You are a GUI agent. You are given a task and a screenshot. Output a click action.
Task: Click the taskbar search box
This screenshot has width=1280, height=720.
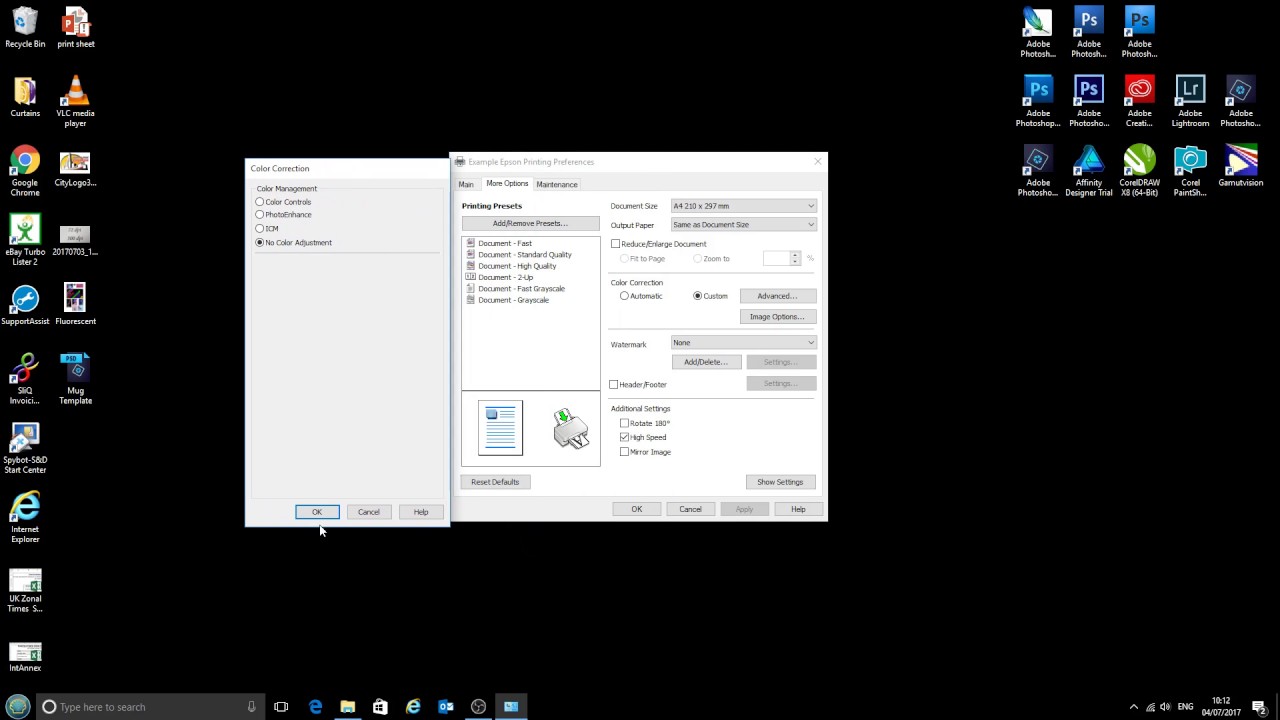pyautogui.click(x=149, y=707)
